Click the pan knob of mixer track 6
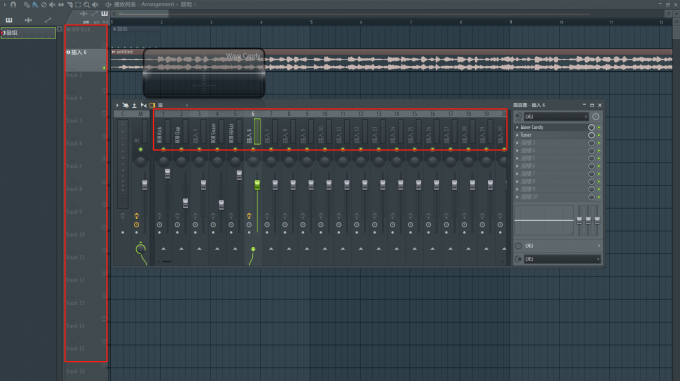Screen dimensions: 680x381 click(253, 161)
